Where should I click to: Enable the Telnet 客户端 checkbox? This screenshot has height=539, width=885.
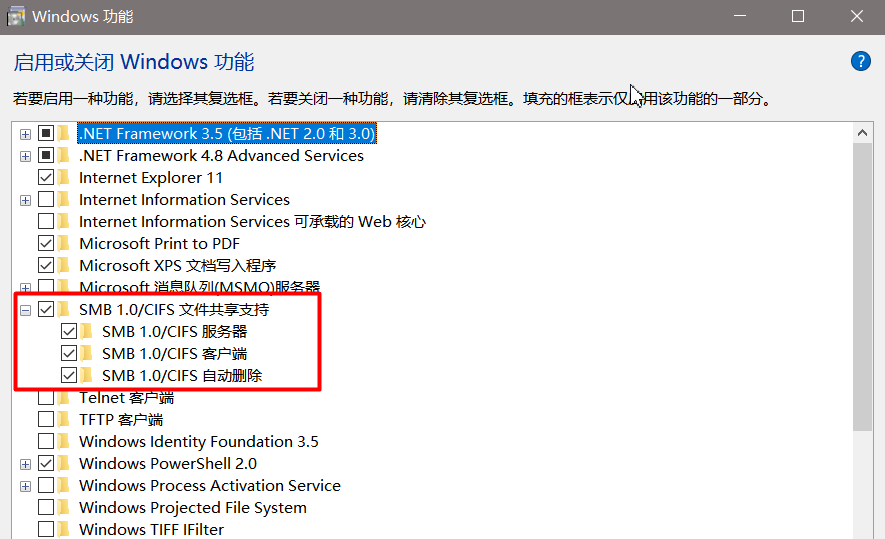(x=46, y=398)
